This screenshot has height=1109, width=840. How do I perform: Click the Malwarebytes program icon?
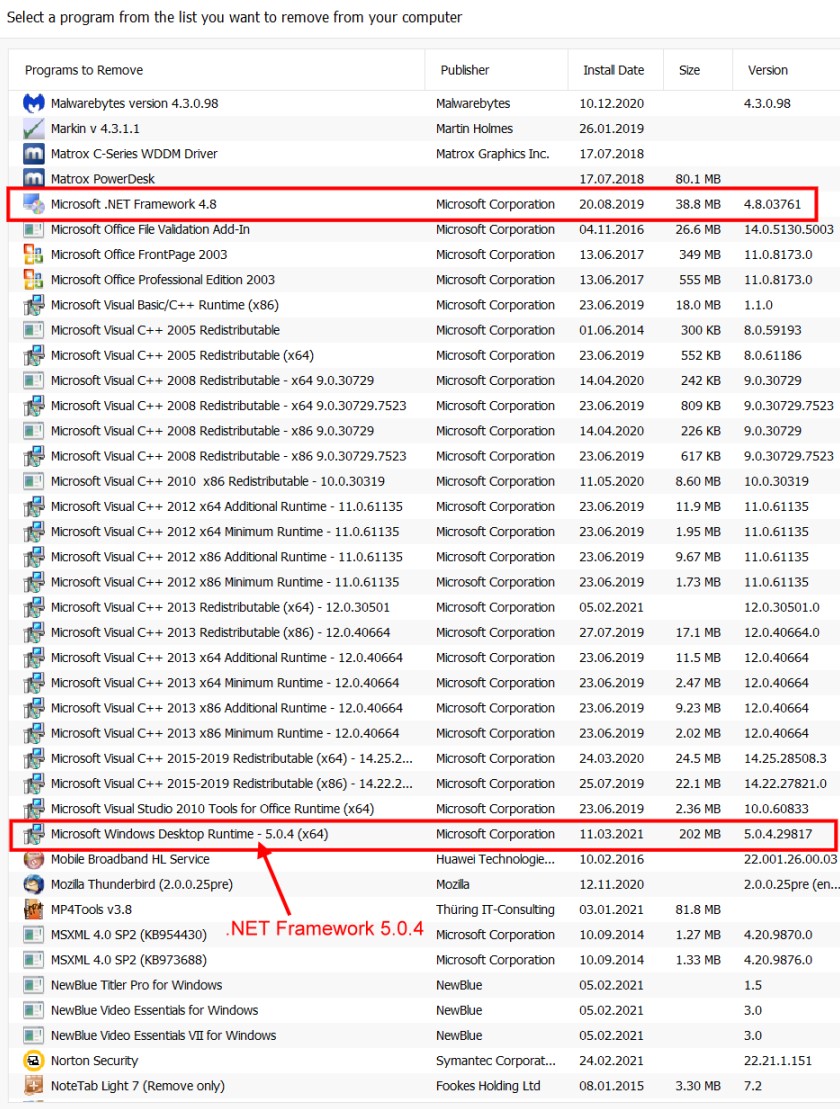pos(33,103)
